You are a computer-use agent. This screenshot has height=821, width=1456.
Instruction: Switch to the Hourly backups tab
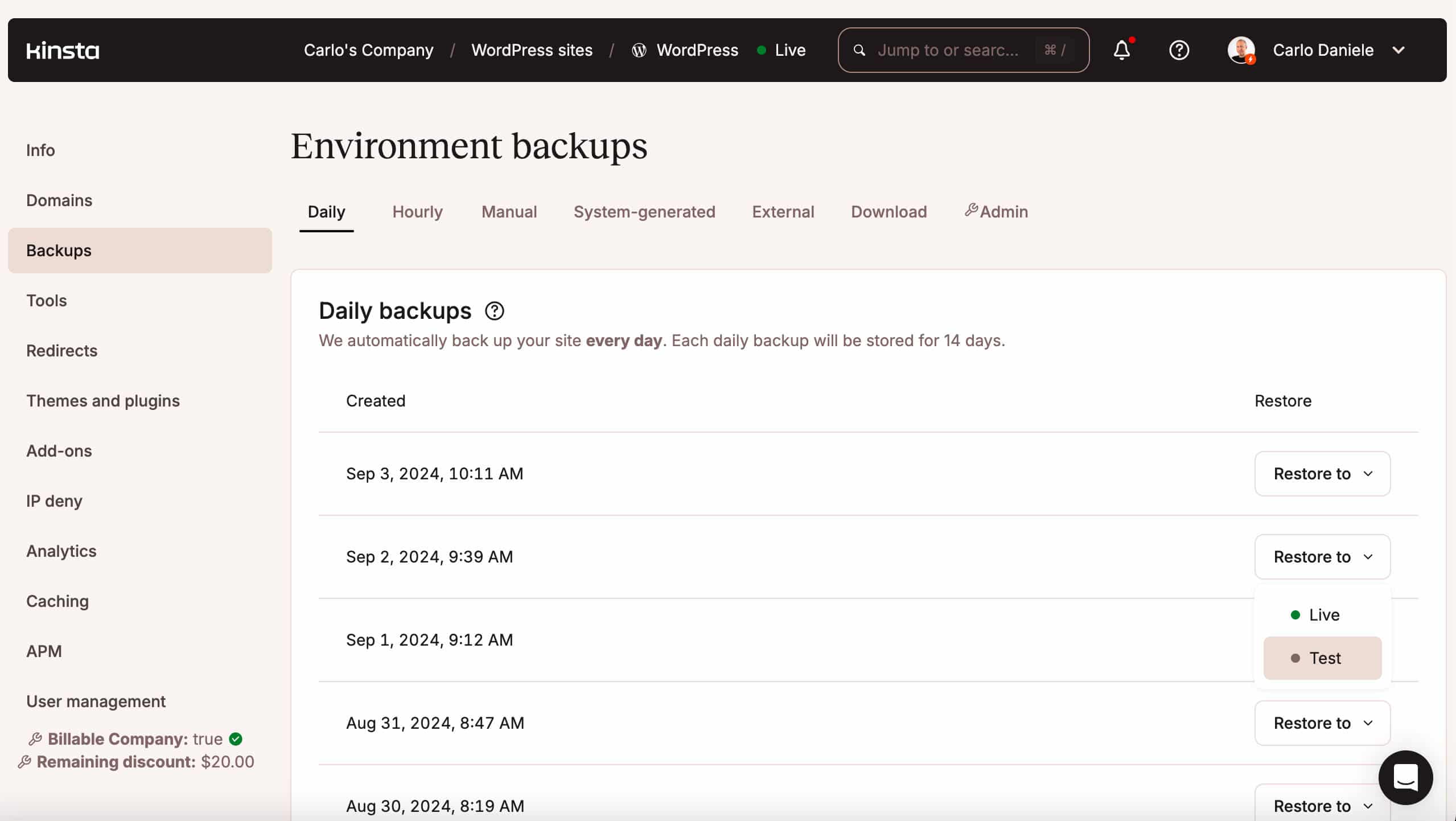click(417, 211)
